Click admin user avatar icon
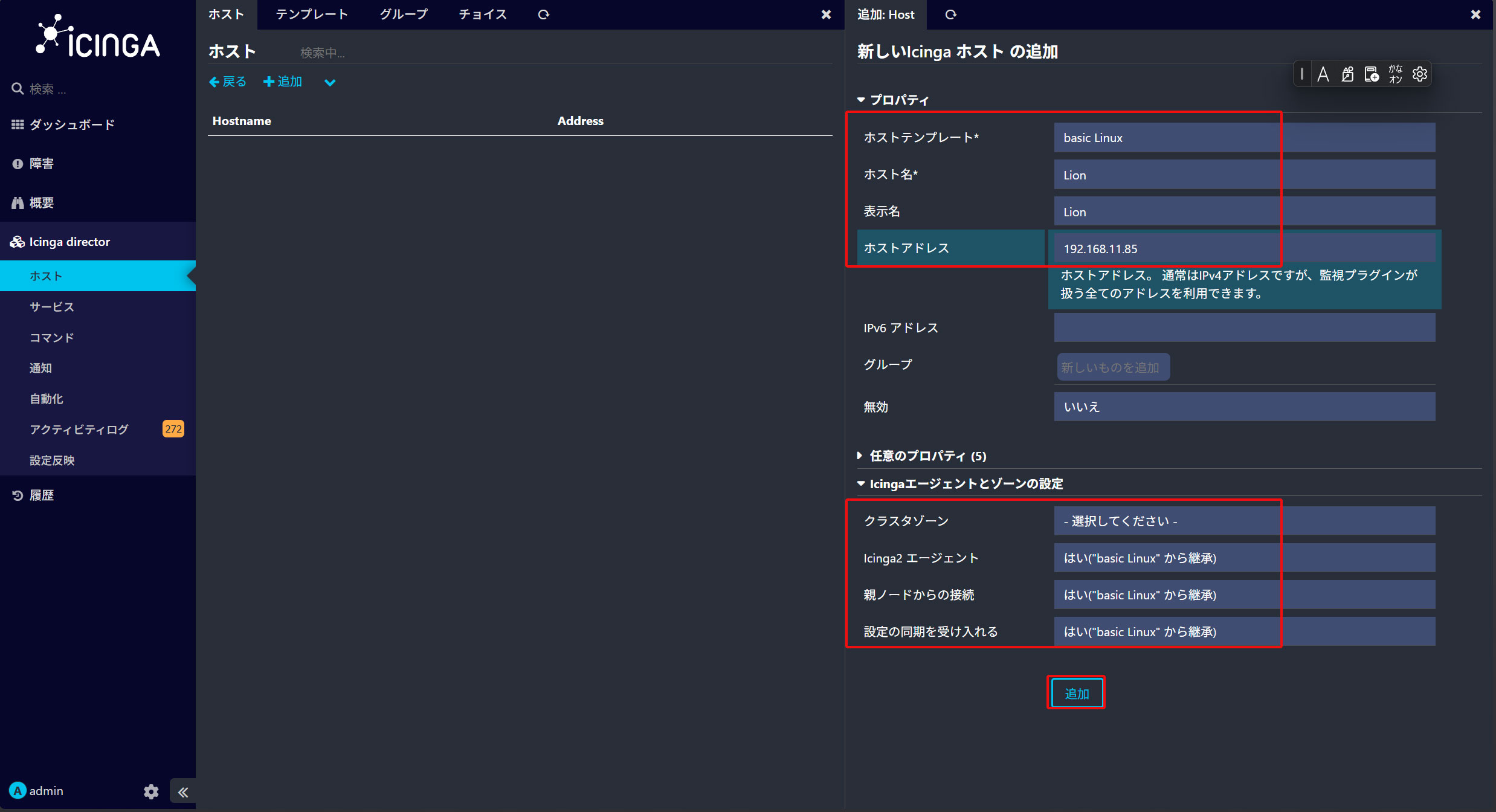 tap(18, 791)
